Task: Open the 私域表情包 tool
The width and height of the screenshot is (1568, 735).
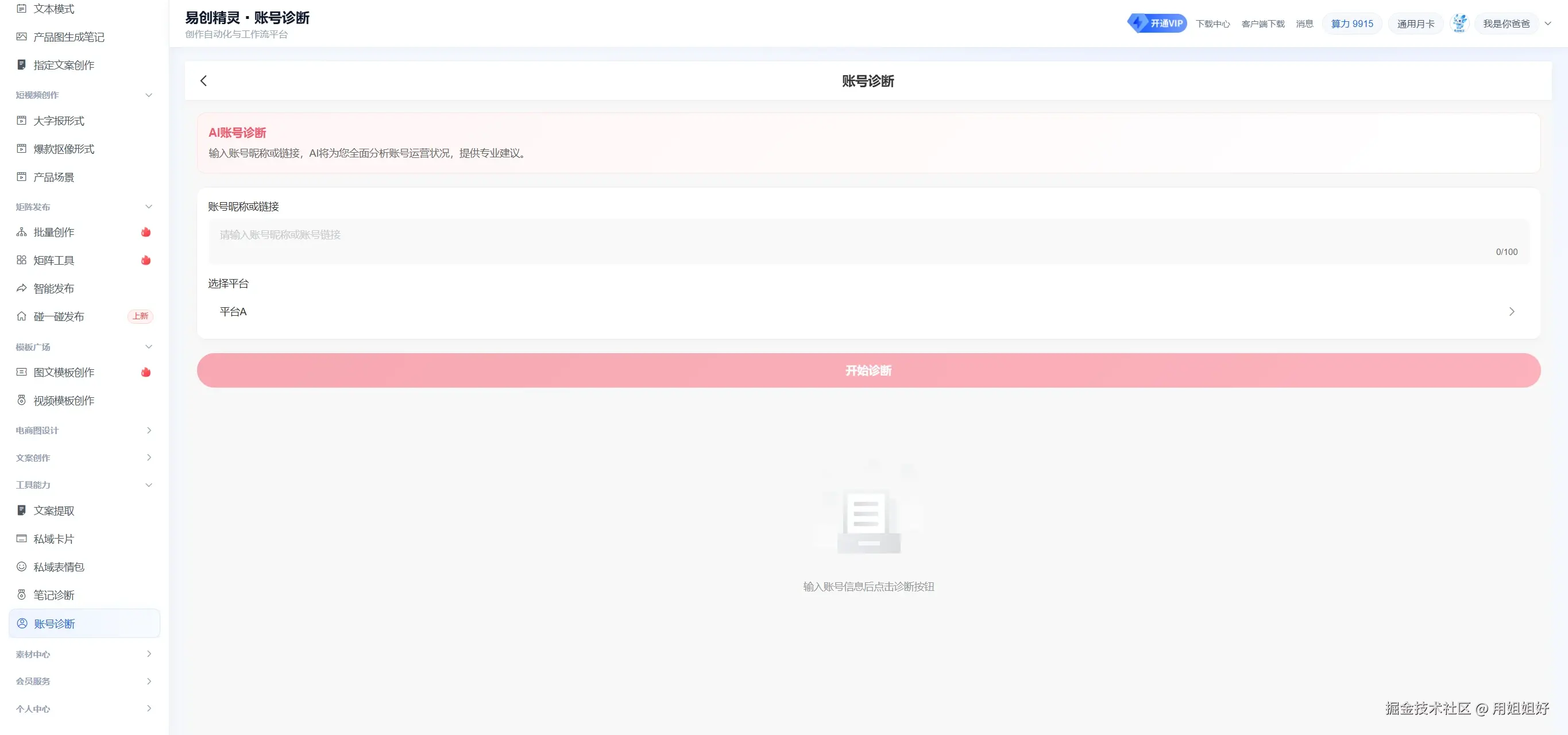Action: coord(58,566)
